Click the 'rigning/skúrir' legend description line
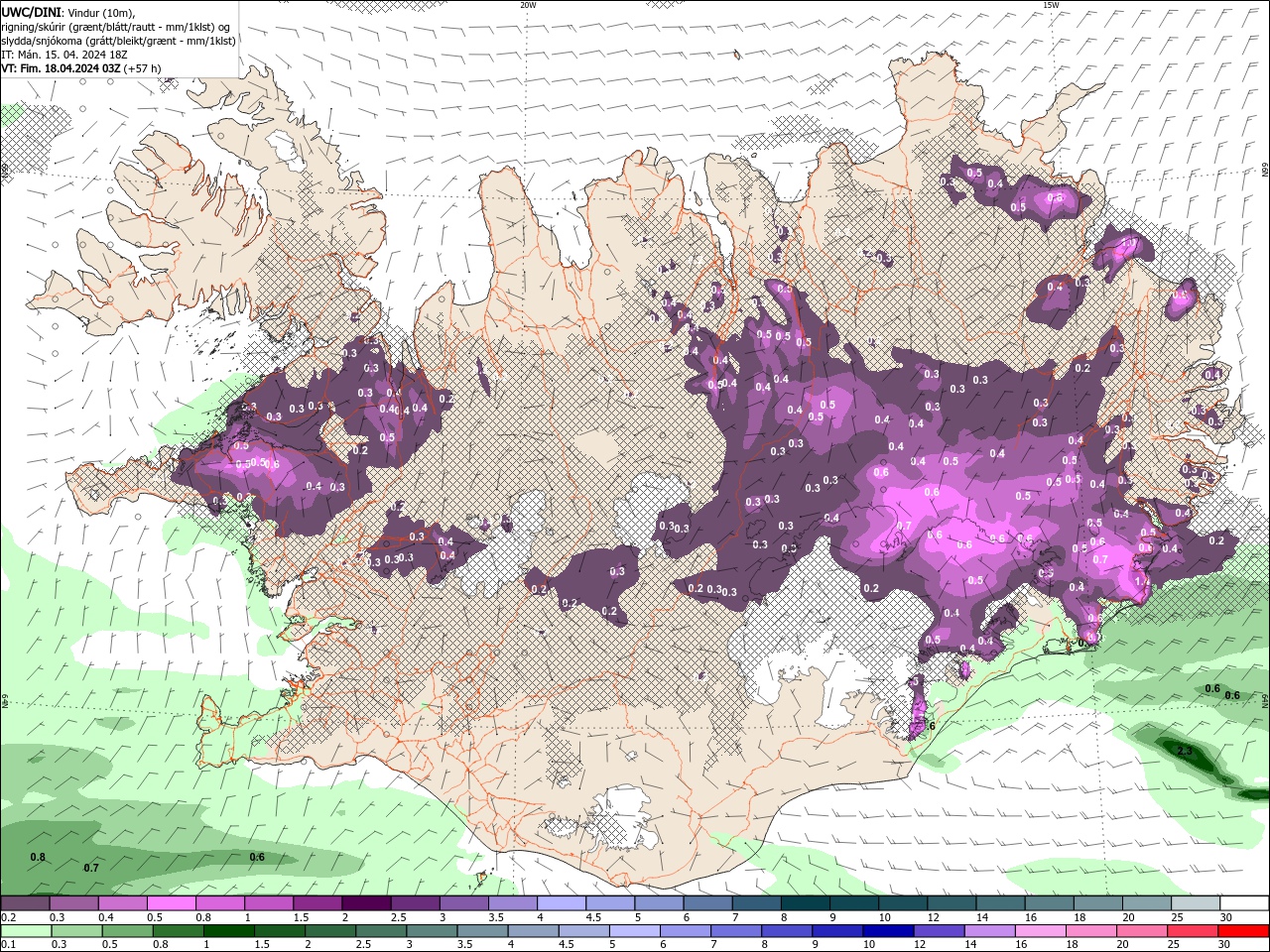Image resolution: width=1270 pixels, height=952 pixels. (x=116, y=26)
